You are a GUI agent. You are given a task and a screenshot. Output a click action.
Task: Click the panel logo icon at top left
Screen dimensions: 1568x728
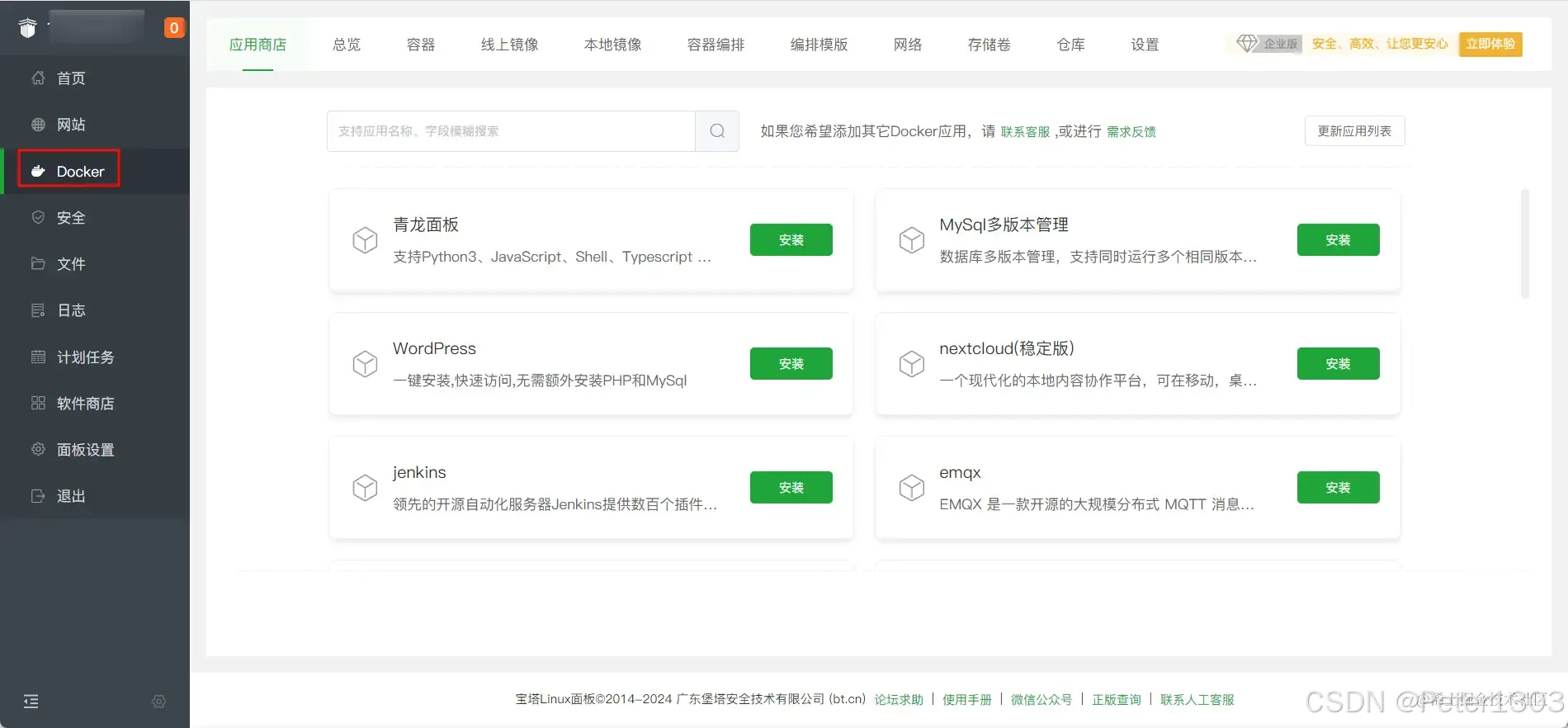28,27
